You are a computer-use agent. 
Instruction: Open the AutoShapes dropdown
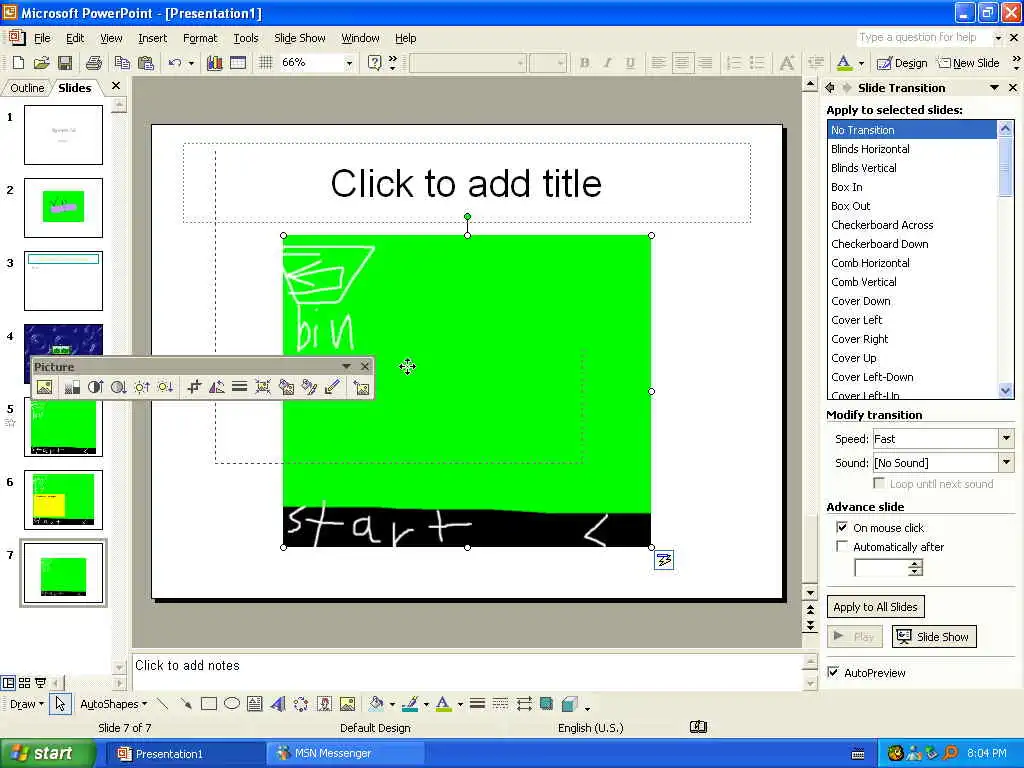(x=114, y=704)
